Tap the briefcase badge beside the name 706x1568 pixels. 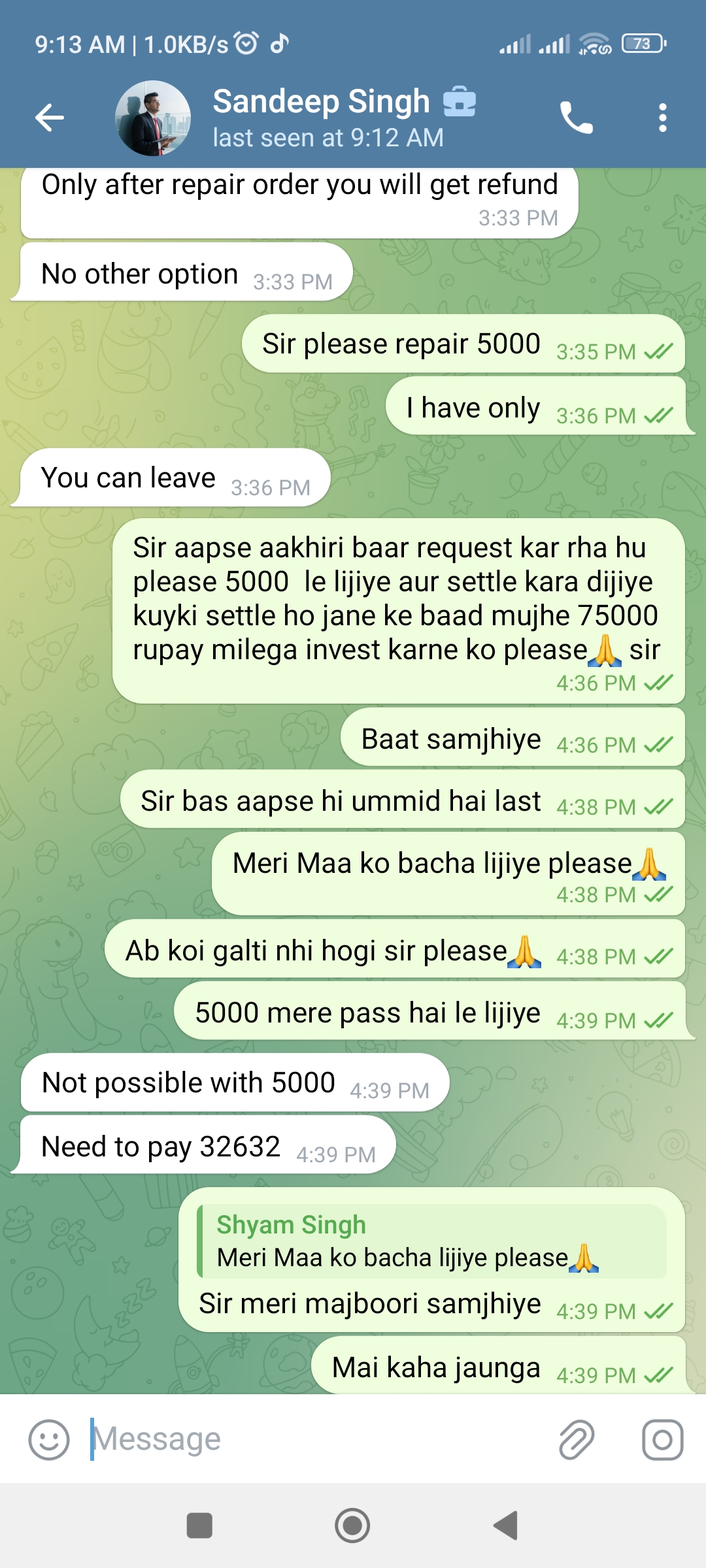(459, 101)
